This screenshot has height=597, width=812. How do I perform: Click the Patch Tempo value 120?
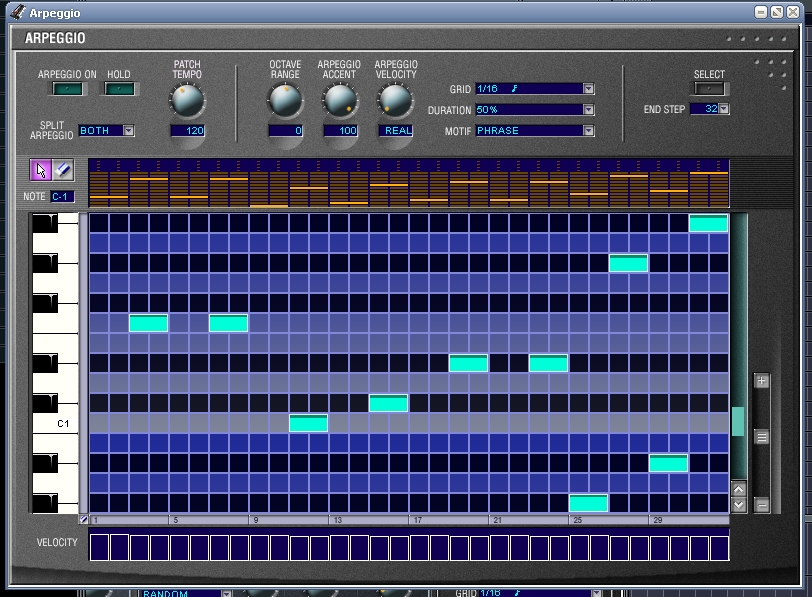tap(187, 130)
